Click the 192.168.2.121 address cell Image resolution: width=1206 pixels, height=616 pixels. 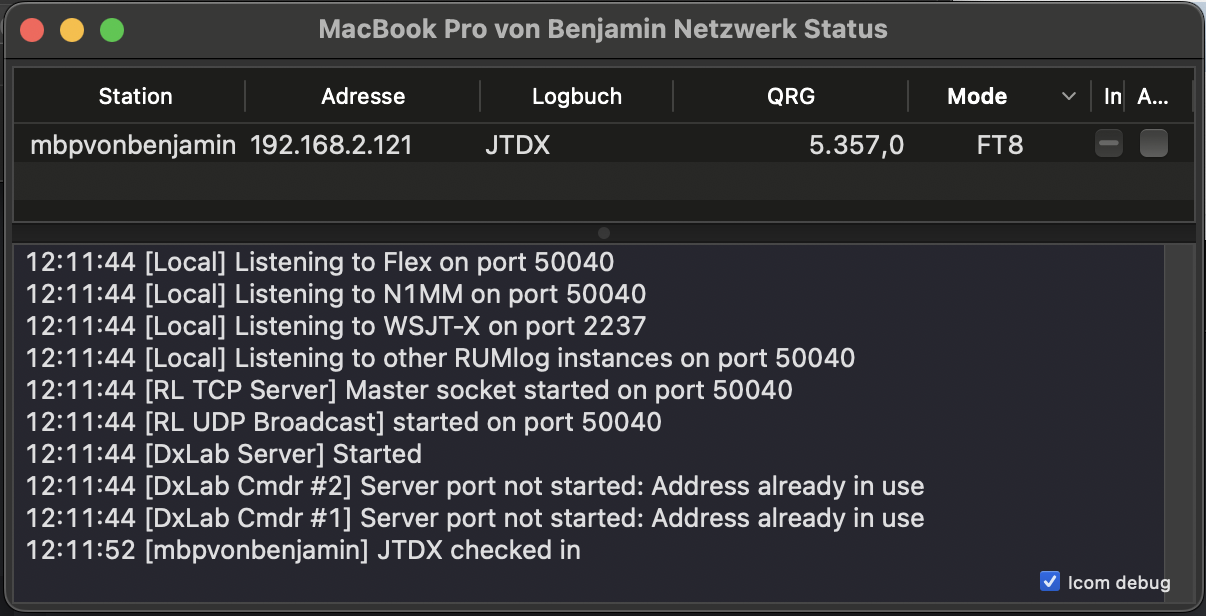coord(331,145)
